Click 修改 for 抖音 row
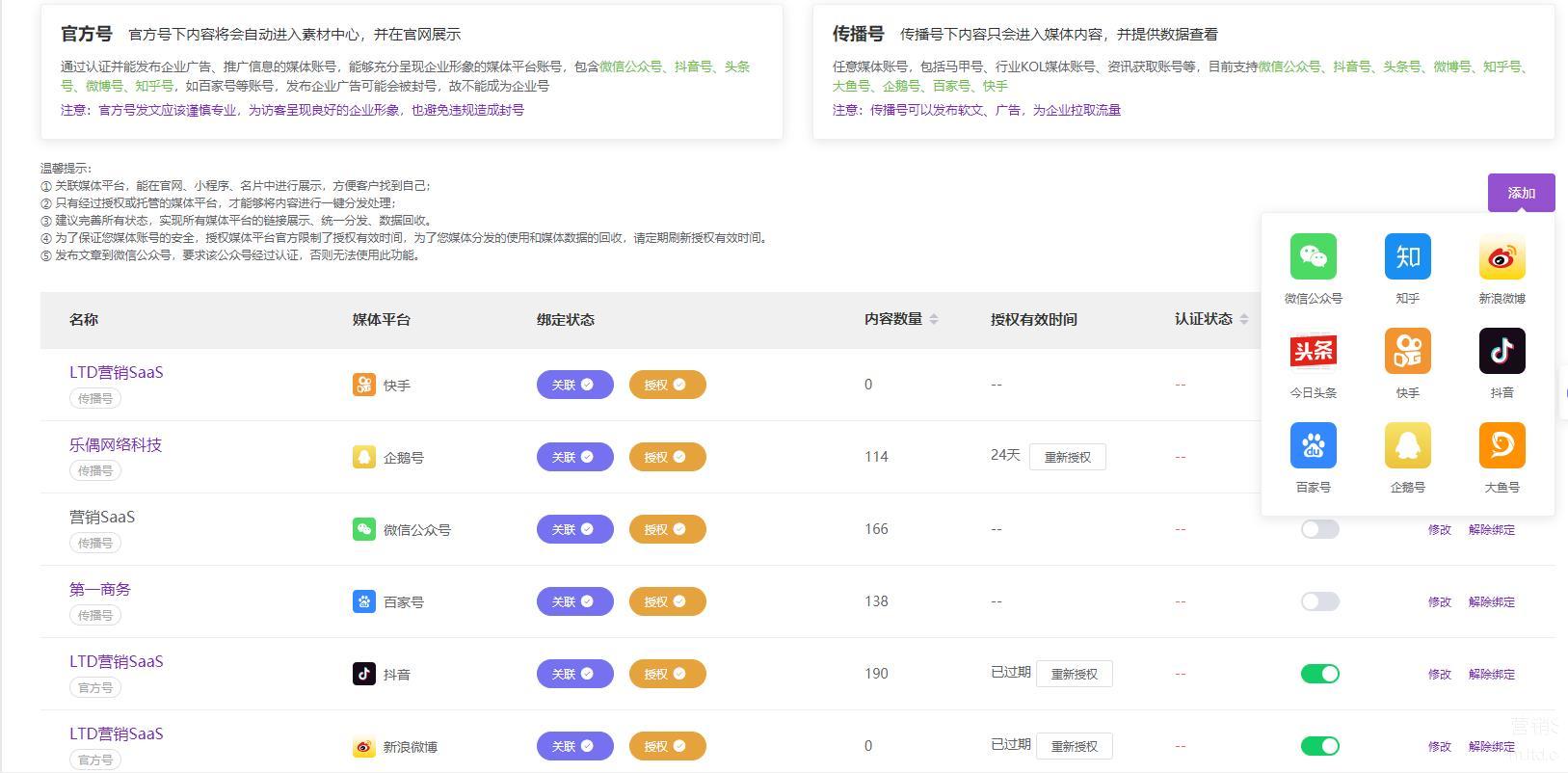 tap(1439, 674)
